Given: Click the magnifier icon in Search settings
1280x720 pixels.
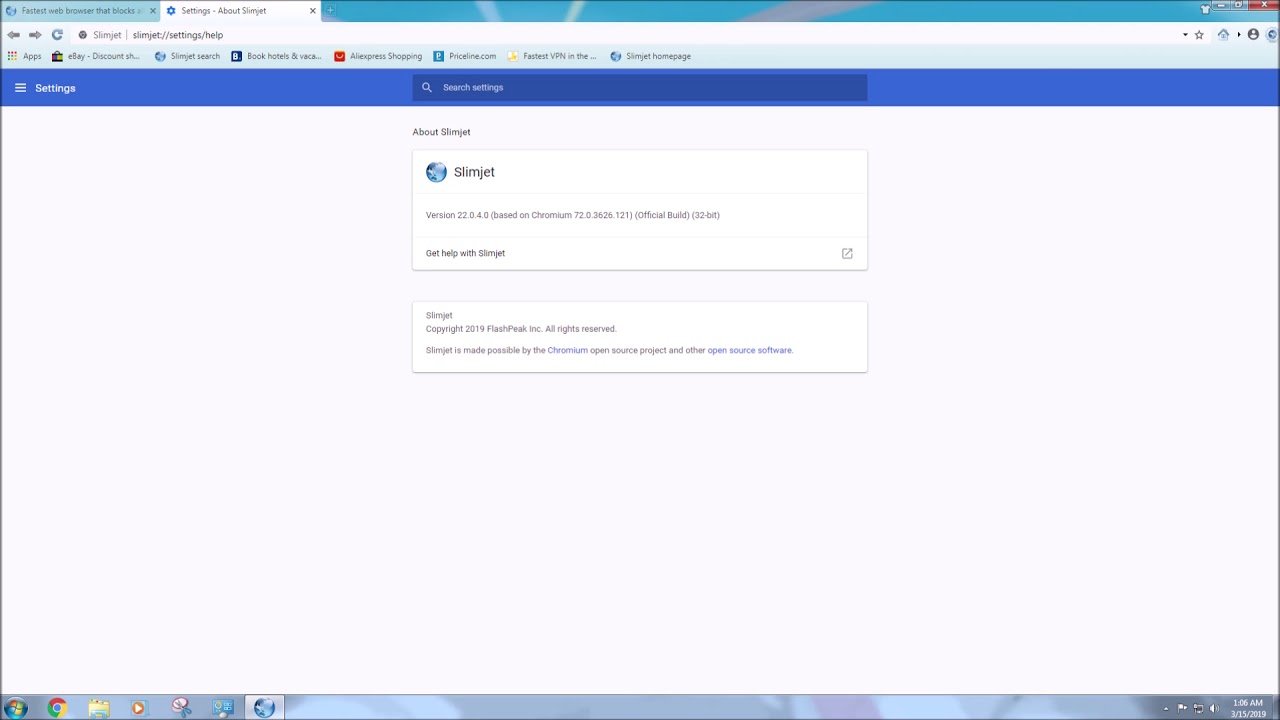Looking at the screenshot, I should click(x=427, y=87).
